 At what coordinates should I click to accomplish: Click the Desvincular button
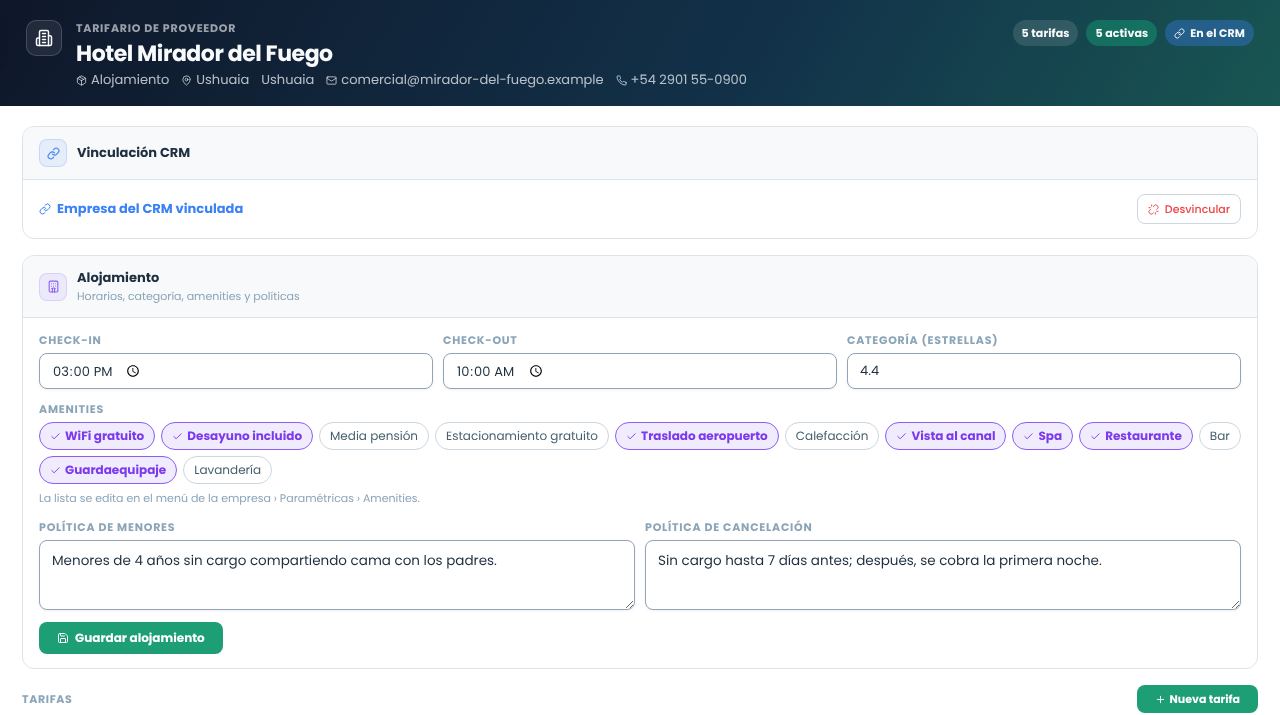click(1189, 209)
